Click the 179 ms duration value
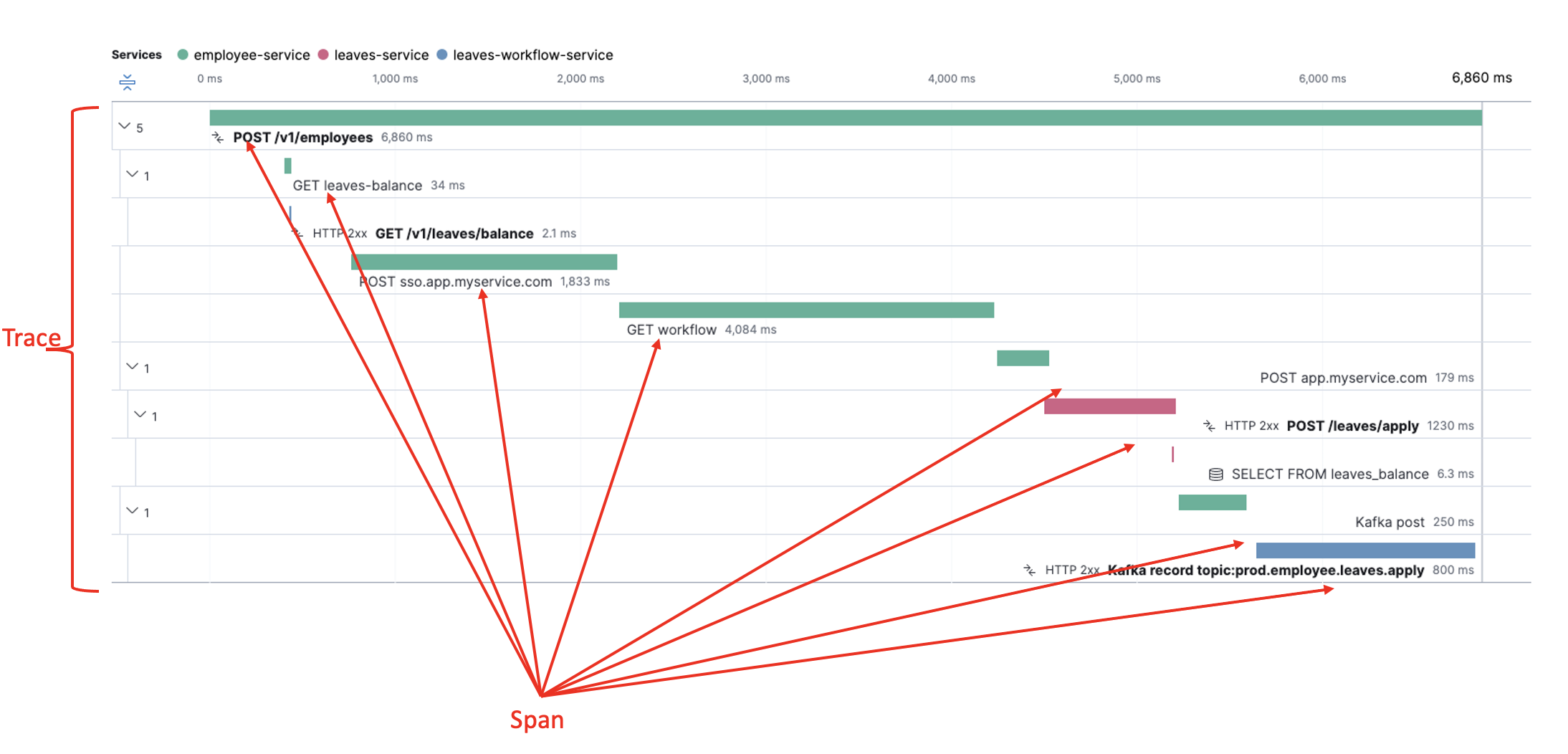This screenshot has height=754, width=1568. 1454,378
